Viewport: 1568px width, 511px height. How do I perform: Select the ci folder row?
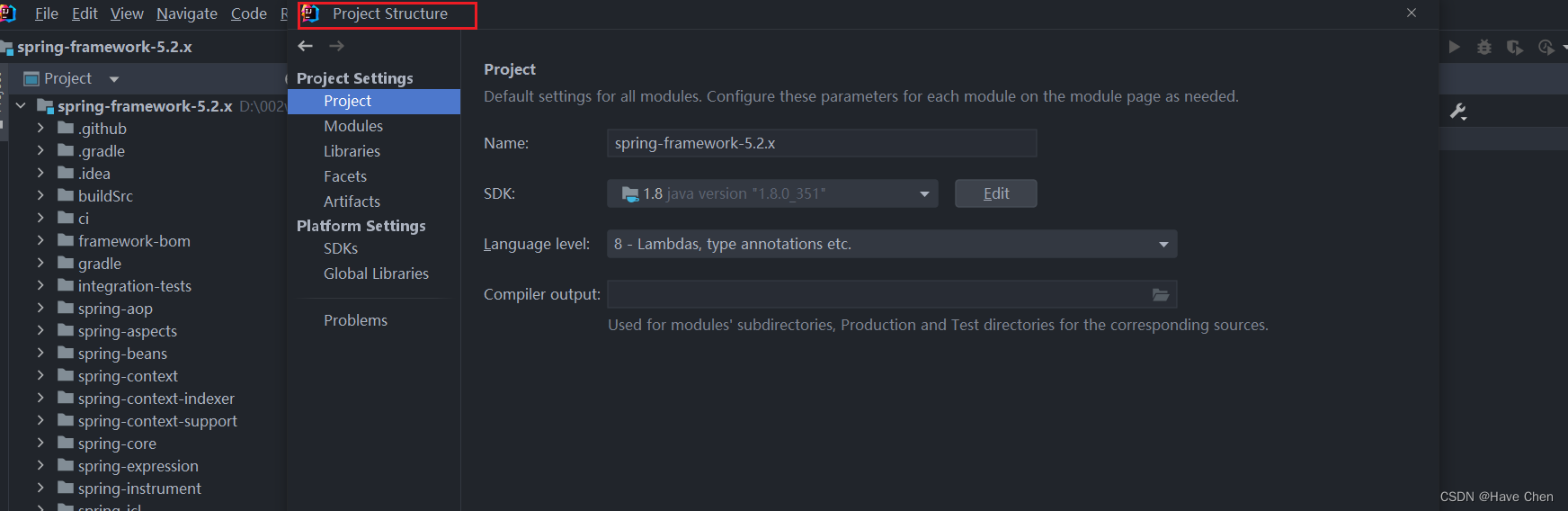click(x=148, y=218)
